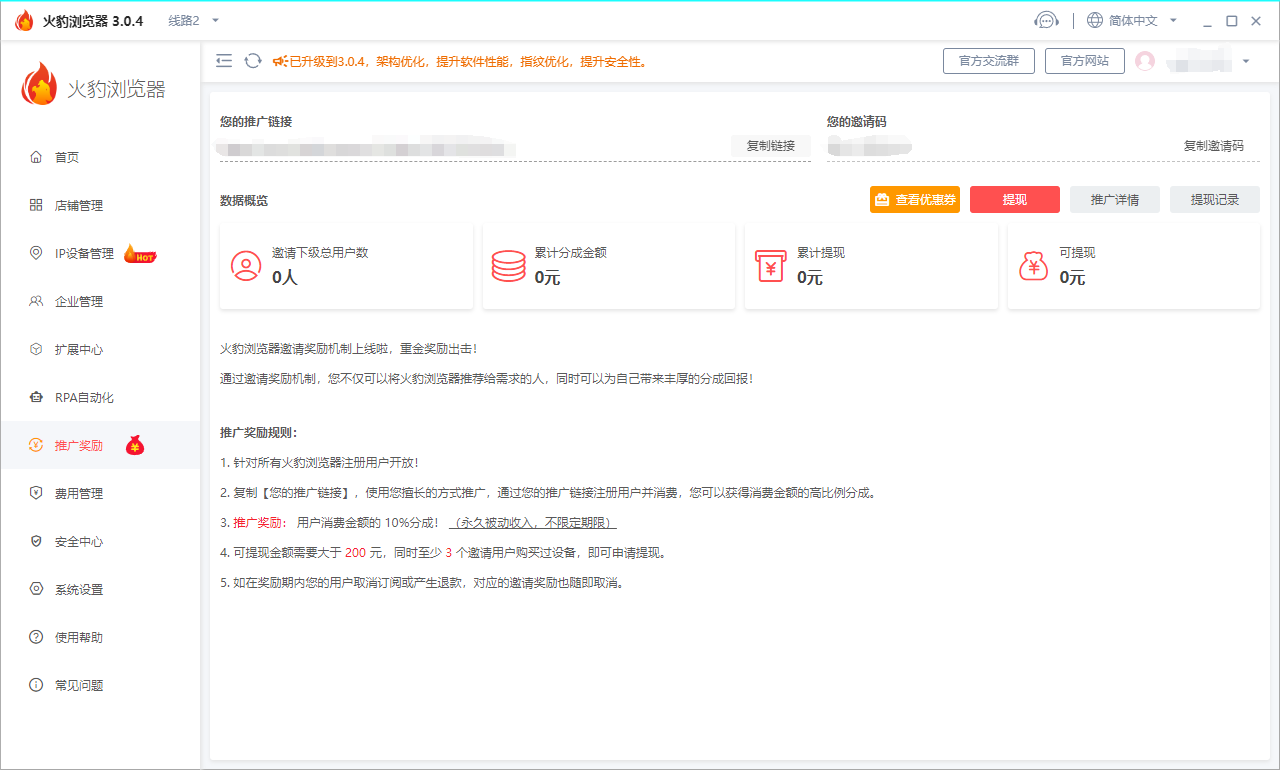Viewport: 1280px width, 770px height.
Task: Click the RPA自动化 robot icon
Action: 36,397
